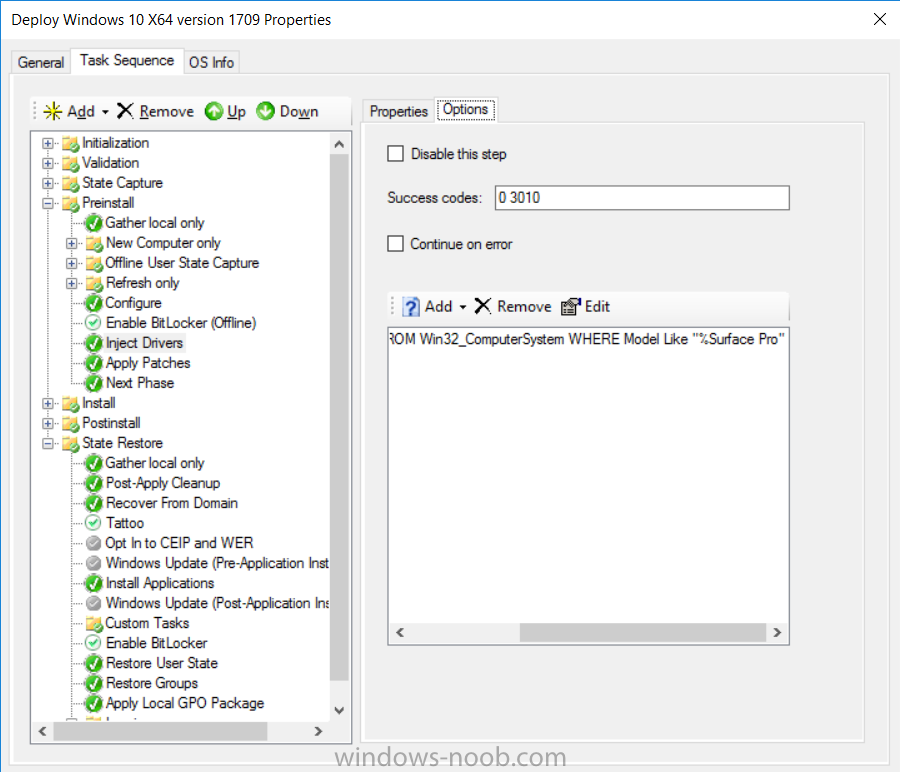Image resolution: width=900 pixels, height=772 pixels.
Task: Collapse the State Restore group
Action: [x=48, y=444]
